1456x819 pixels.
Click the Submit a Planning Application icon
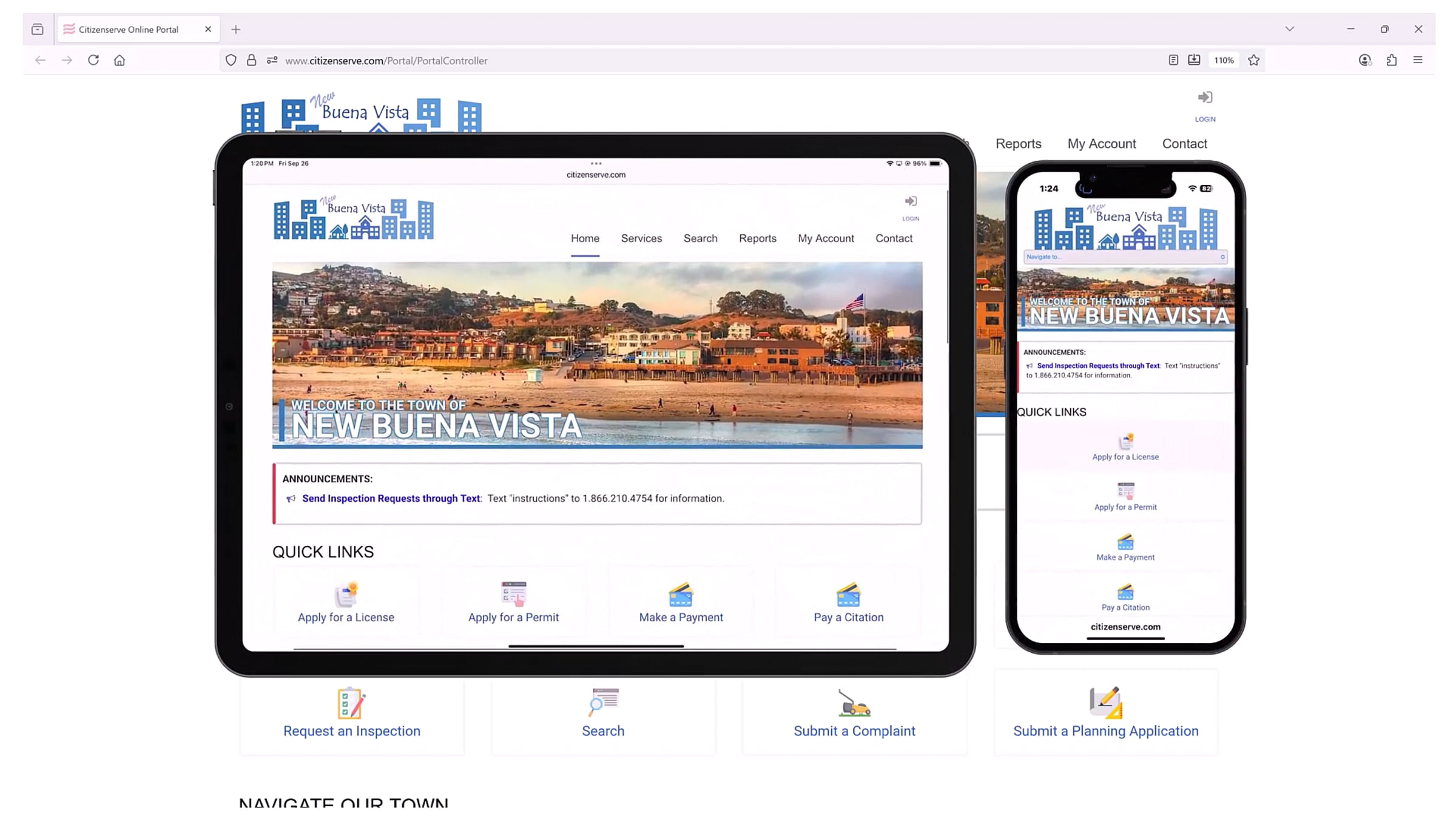pyautogui.click(x=1105, y=703)
